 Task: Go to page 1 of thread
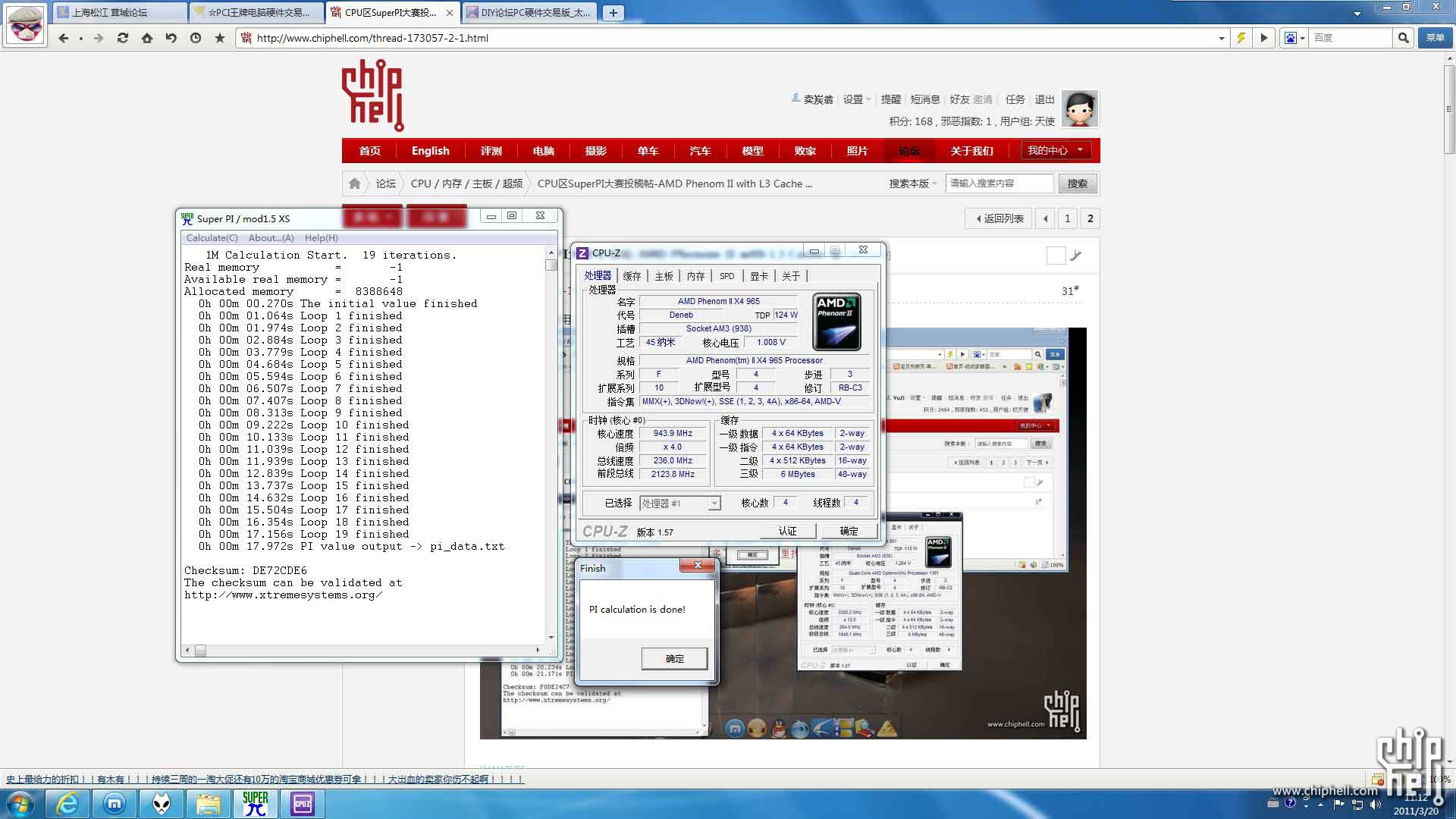click(x=1067, y=218)
